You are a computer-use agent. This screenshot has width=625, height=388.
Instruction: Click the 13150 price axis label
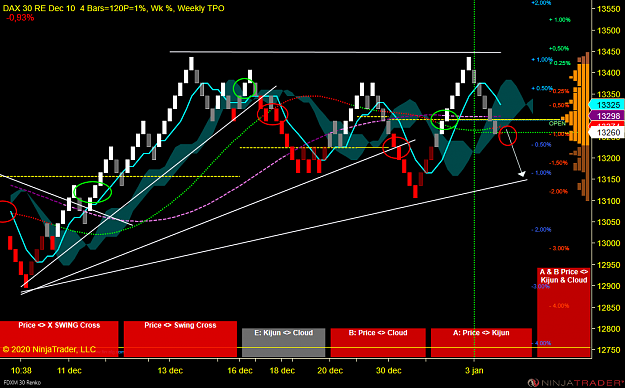click(608, 179)
